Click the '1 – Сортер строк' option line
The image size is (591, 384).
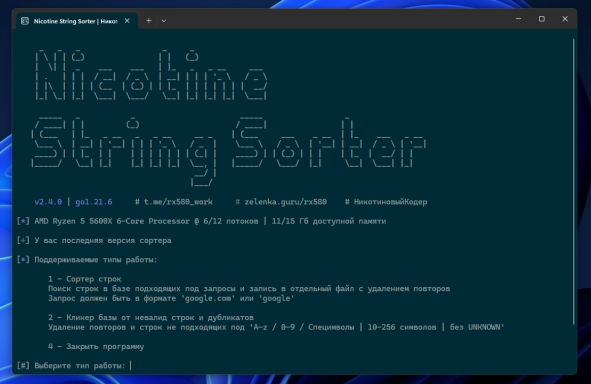[84, 279]
